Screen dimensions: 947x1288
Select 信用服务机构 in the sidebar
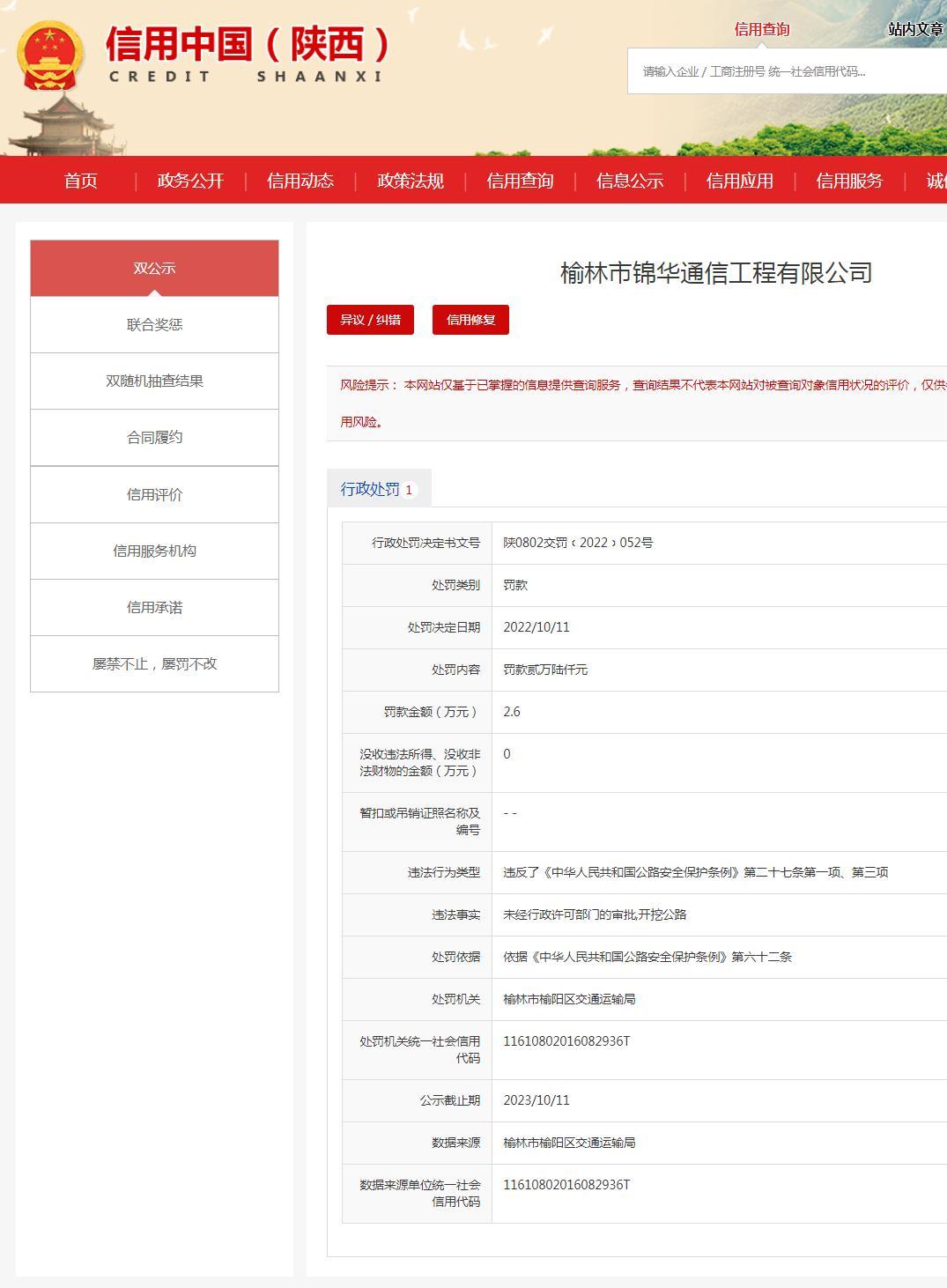click(x=154, y=551)
